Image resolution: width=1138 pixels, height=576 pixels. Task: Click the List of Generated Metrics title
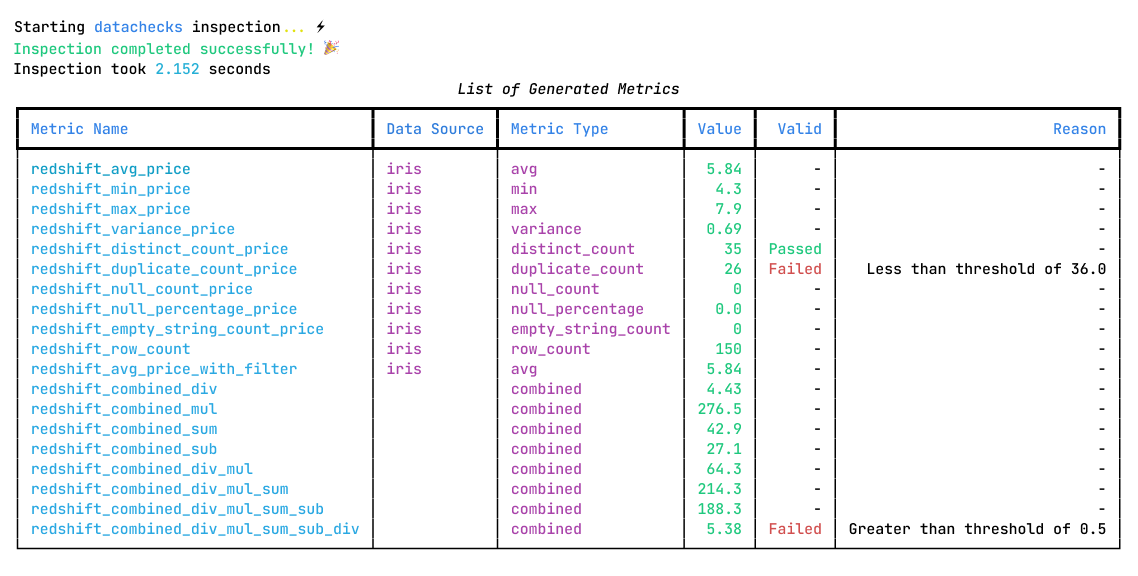[568, 88]
